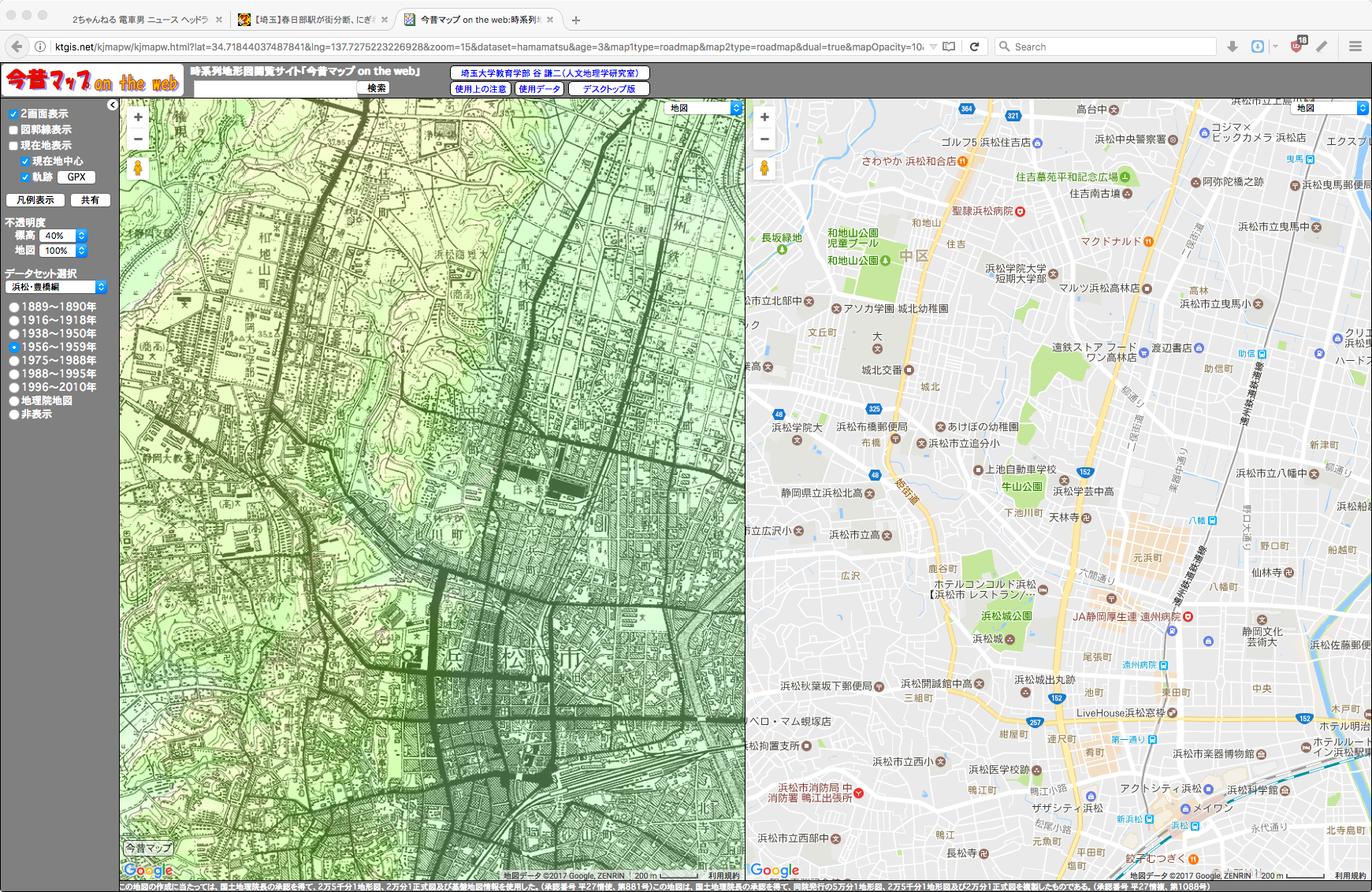The image size is (1372, 892).
Task: Click the site search text field
Action: 275,88
